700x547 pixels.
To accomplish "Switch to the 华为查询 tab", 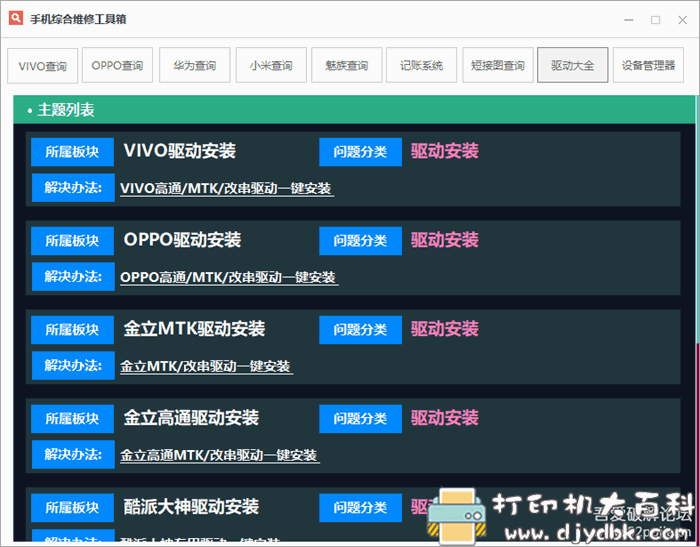I will pyautogui.click(x=195, y=65).
